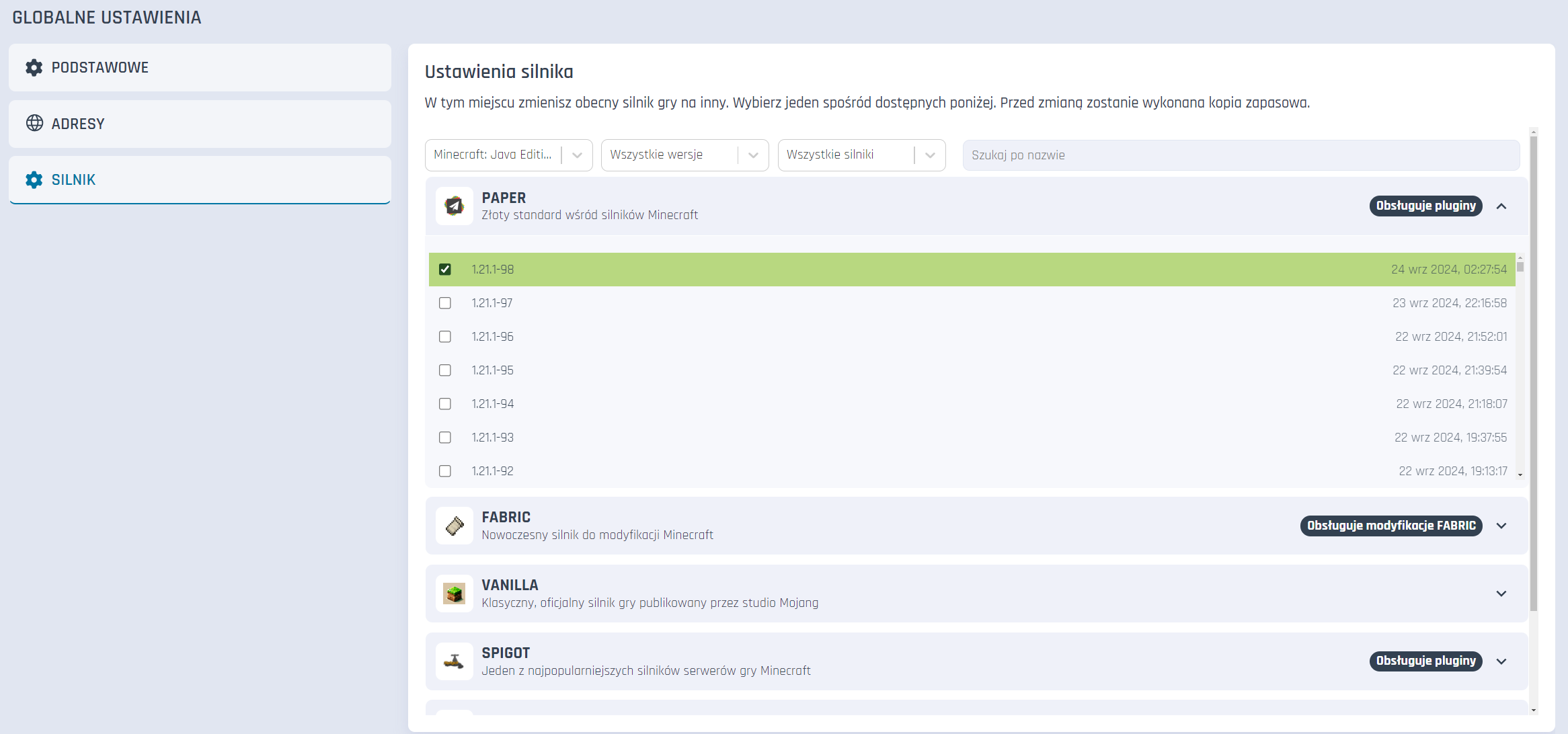Screen dimensions: 1568x734
Task: Collapse the PAPER section with up chevron
Action: pos(1501,206)
